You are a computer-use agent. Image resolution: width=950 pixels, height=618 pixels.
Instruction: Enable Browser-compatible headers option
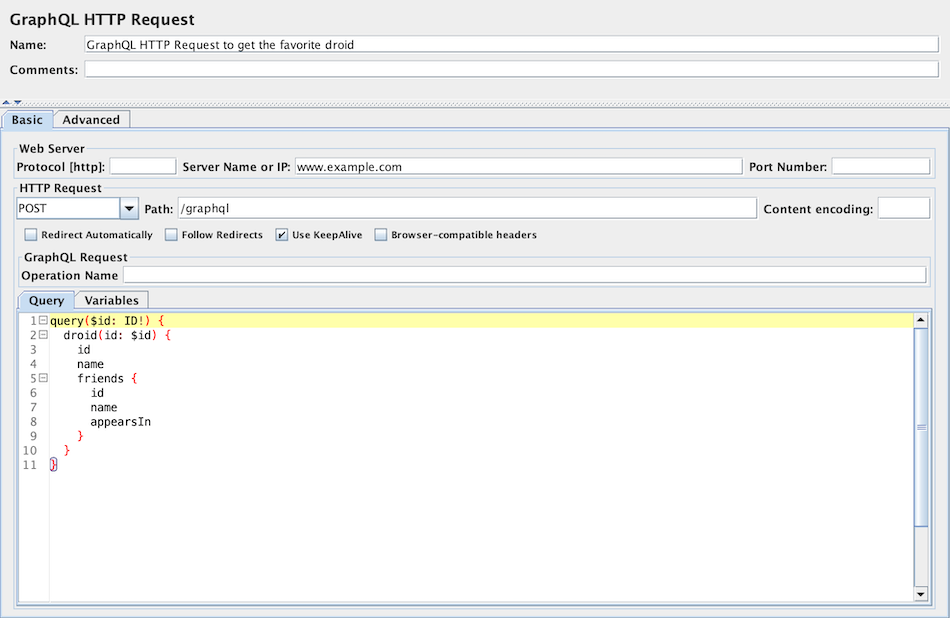(381, 235)
